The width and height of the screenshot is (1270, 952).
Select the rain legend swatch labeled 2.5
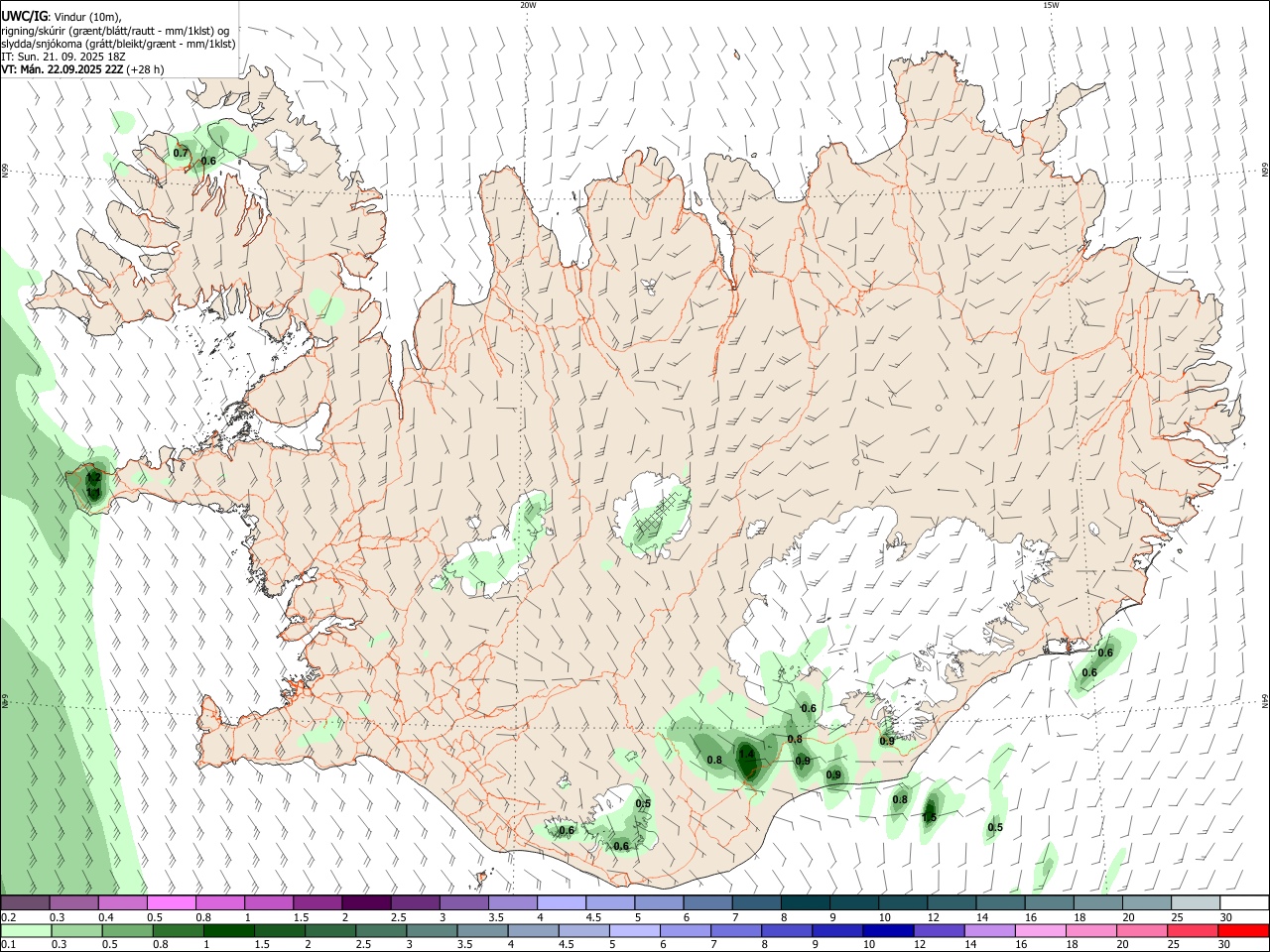(x=382, y=930)
